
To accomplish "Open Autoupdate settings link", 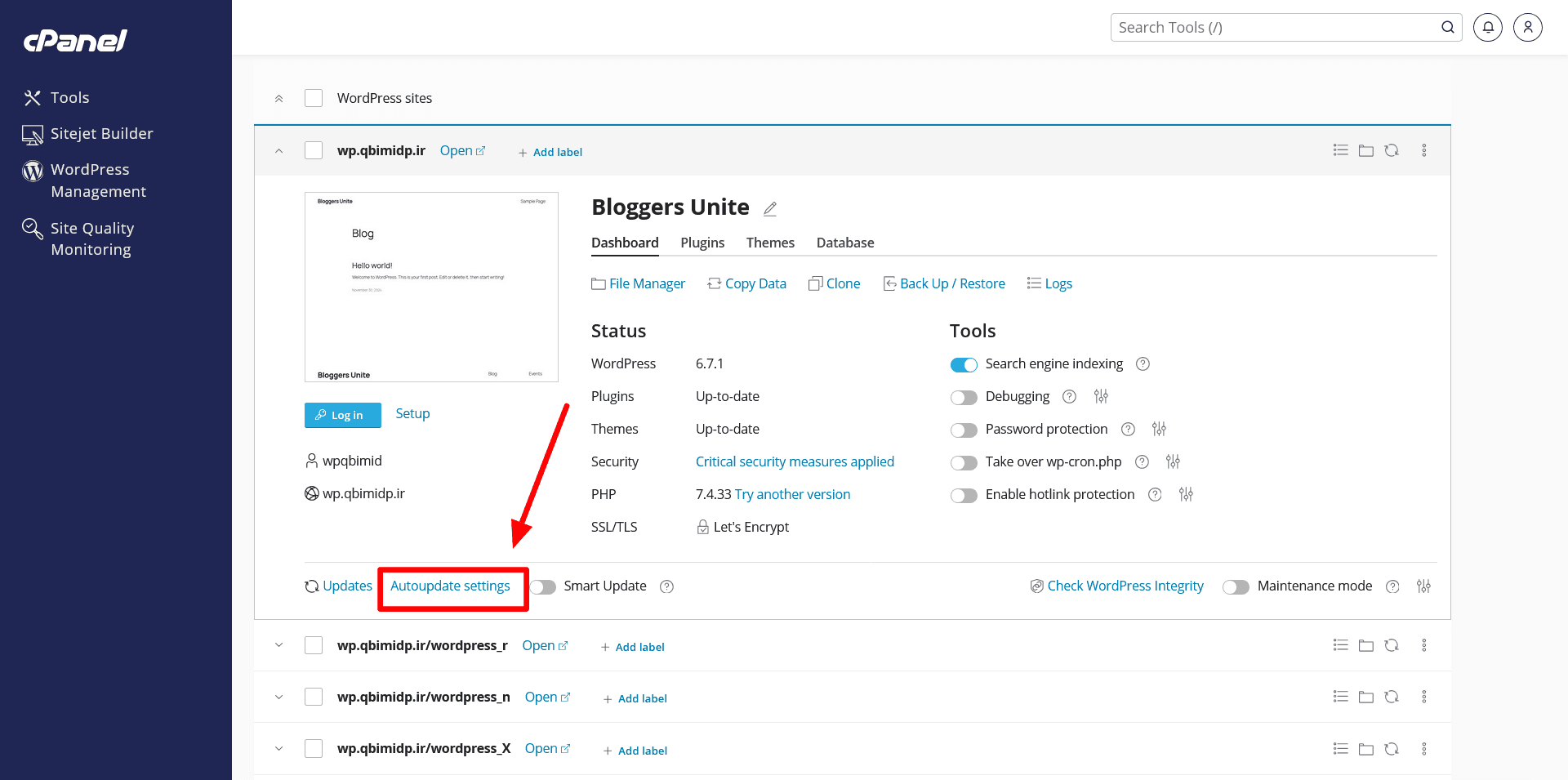I will coord(450,586).
